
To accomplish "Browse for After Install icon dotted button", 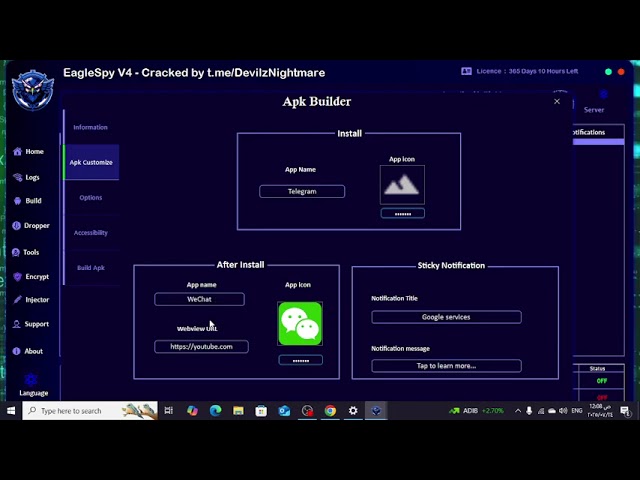I will tap(300, 360).
